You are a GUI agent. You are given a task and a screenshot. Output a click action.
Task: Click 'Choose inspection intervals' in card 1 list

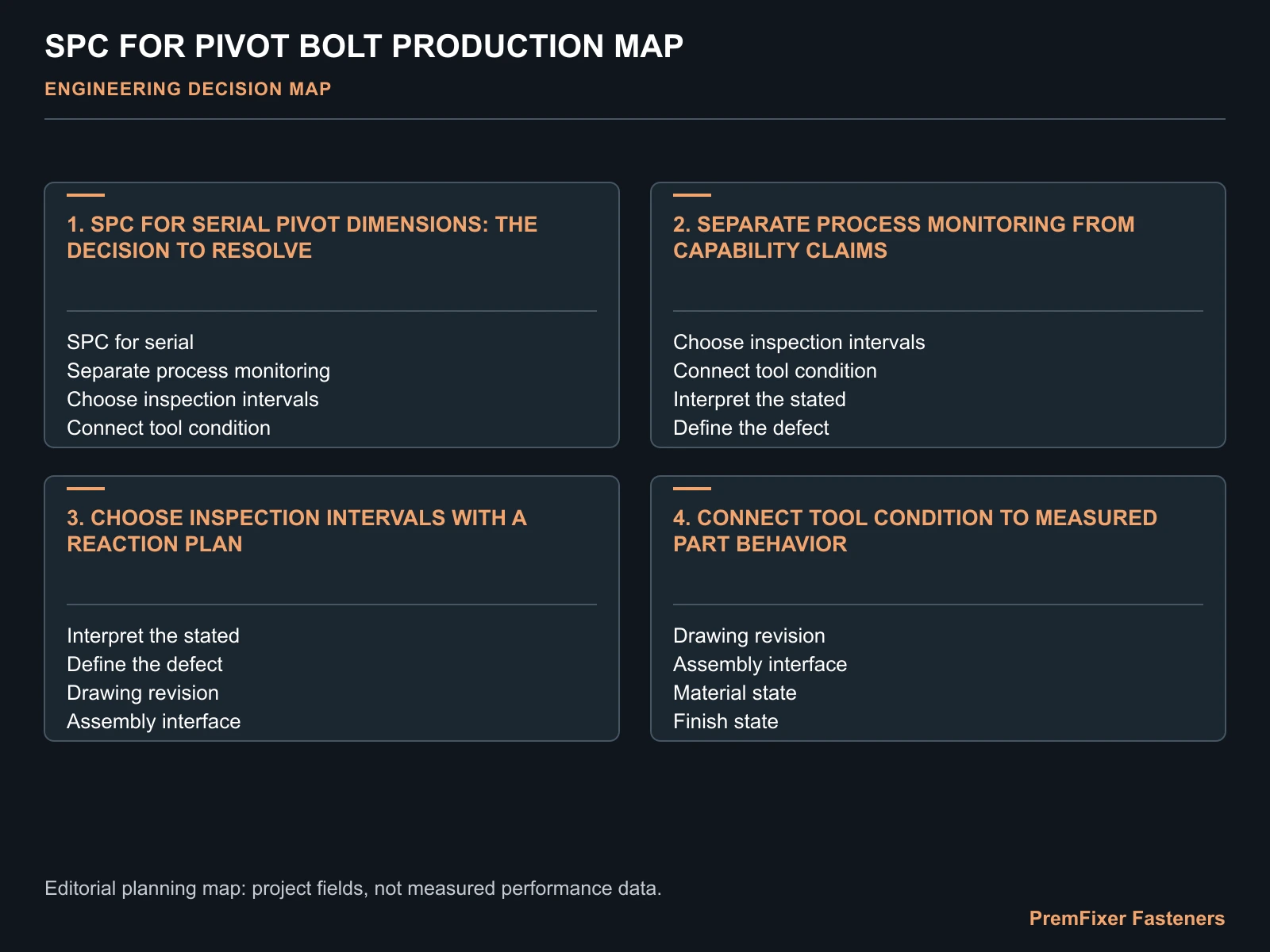point(193,399)
